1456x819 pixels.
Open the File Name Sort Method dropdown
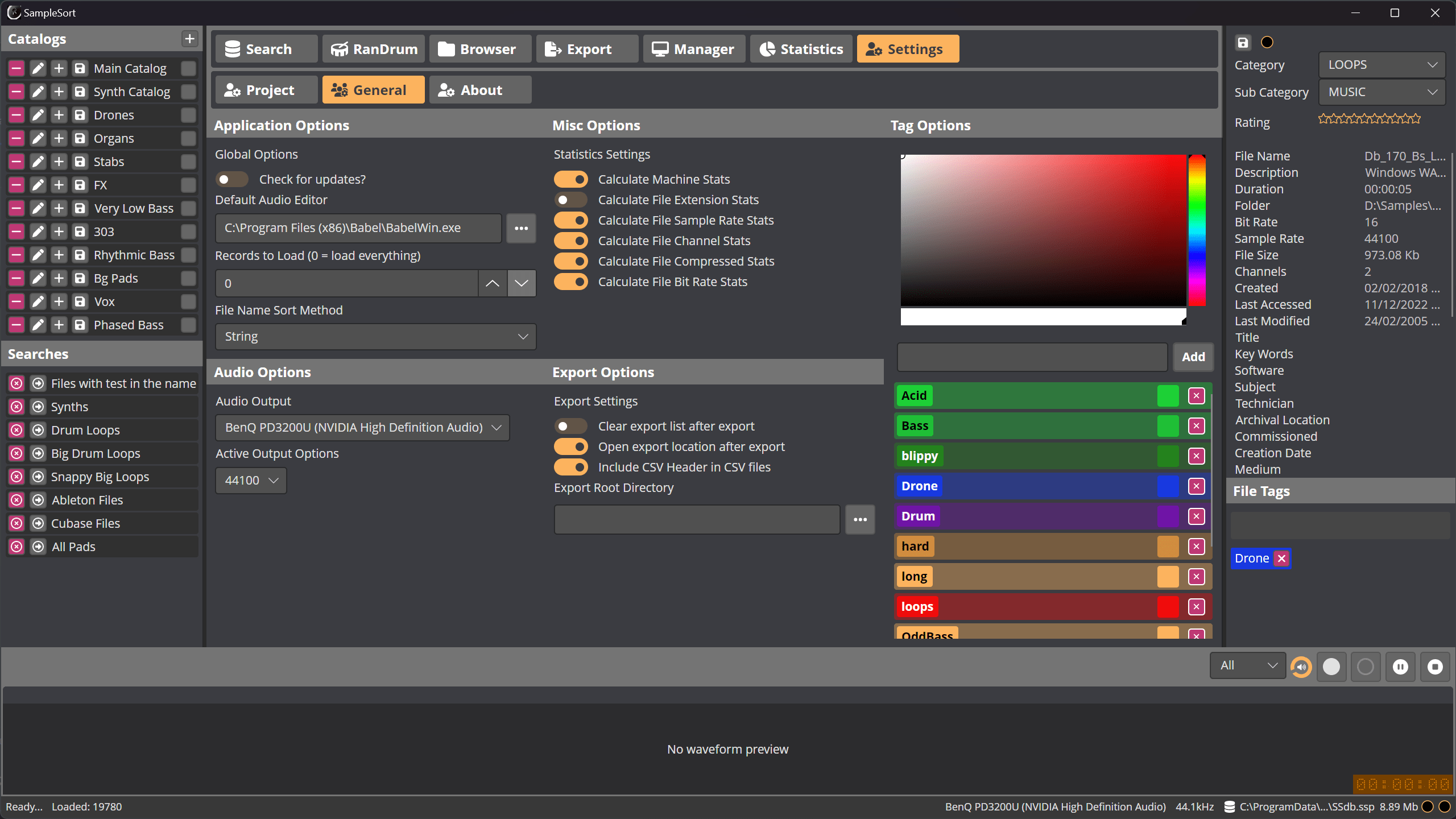click(375, 337)
